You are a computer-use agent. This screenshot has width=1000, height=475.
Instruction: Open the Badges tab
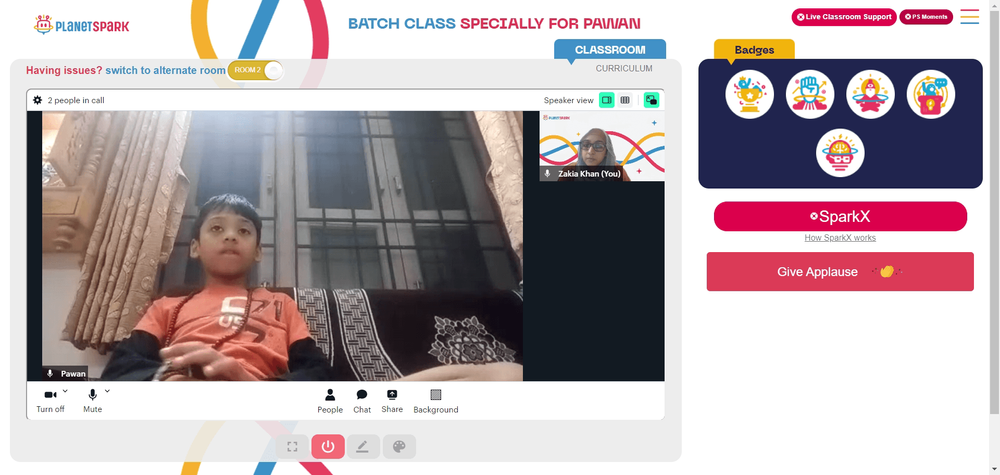(754, 50)
